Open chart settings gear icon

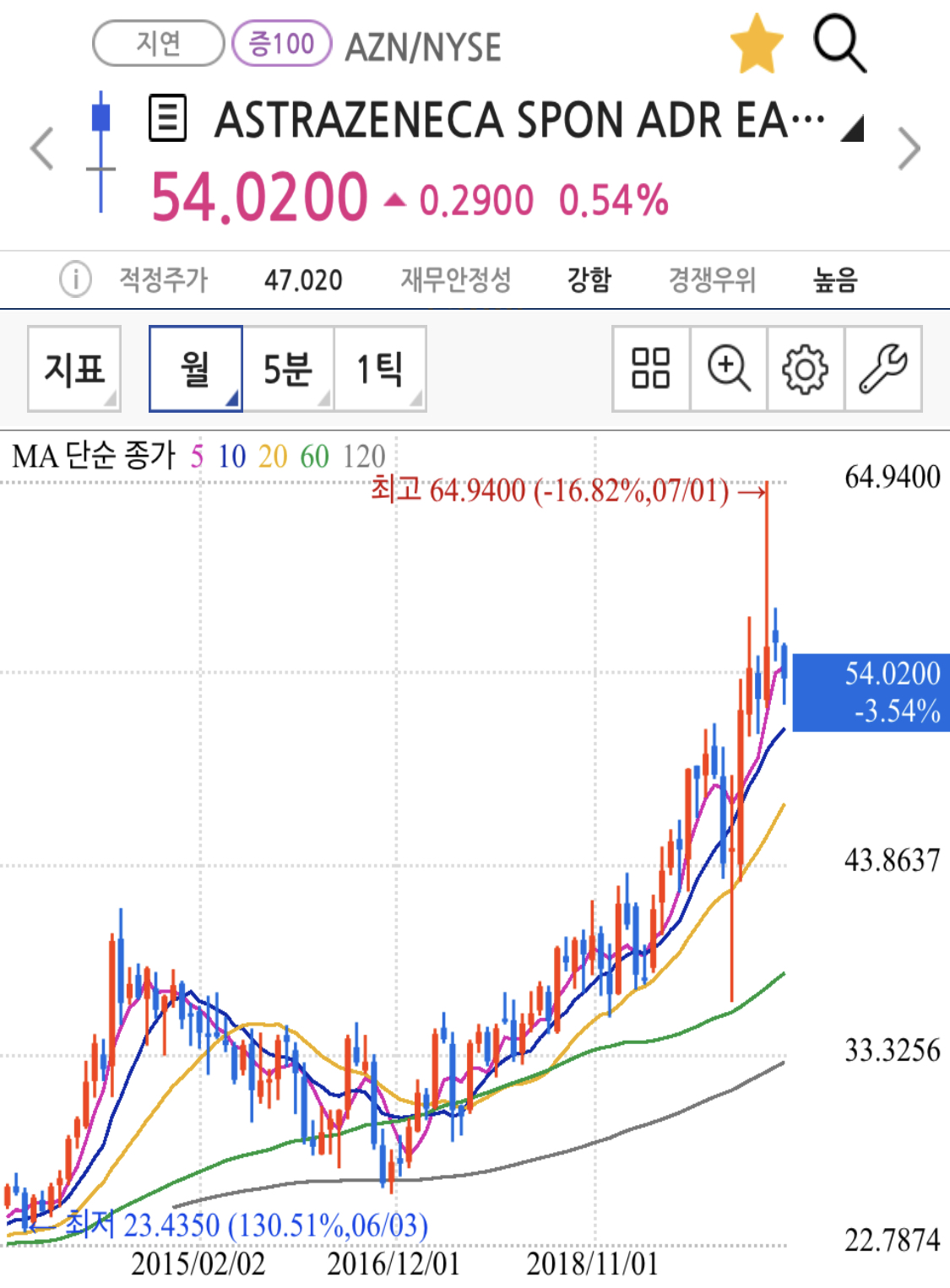(806, 369)
